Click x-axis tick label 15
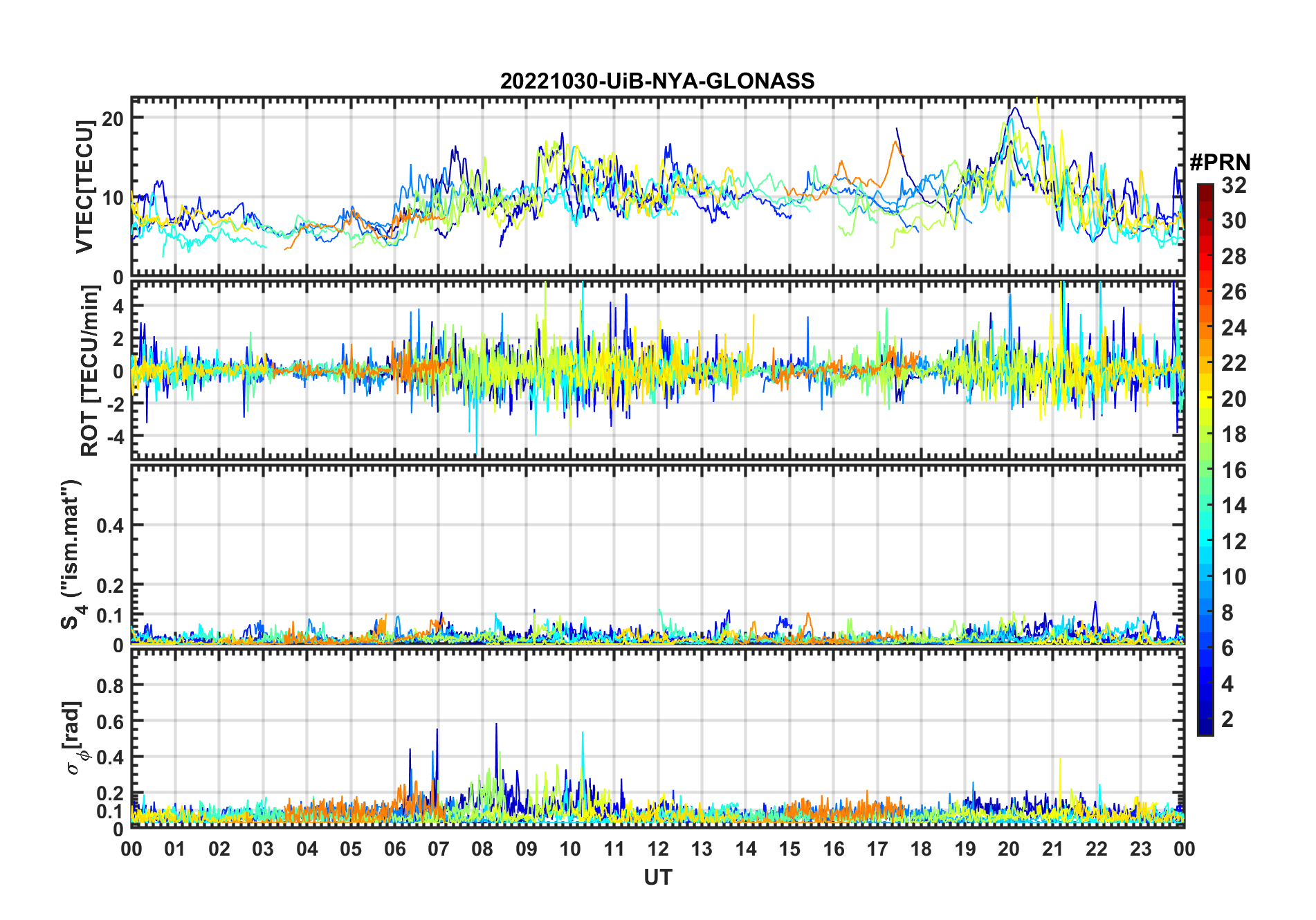This screenshot has height=920, width=1316. [x=789, y=849]
